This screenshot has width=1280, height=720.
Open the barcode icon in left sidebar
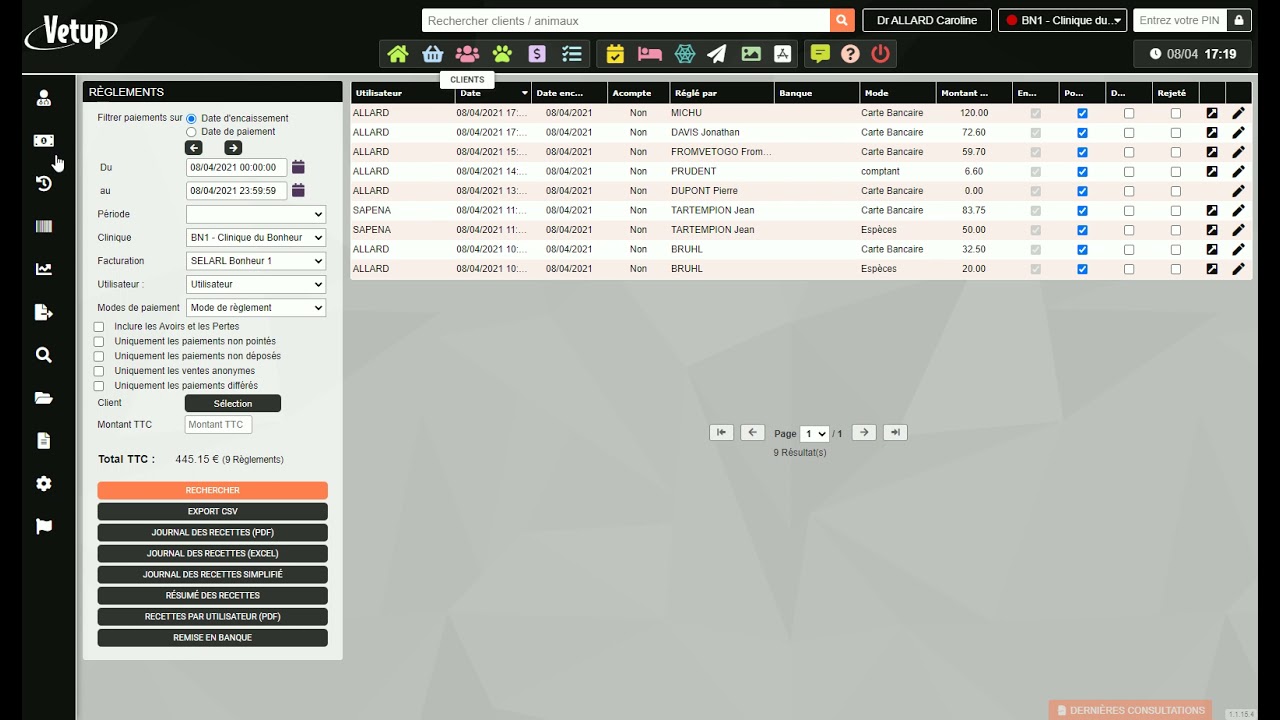(x=44, y=226)
